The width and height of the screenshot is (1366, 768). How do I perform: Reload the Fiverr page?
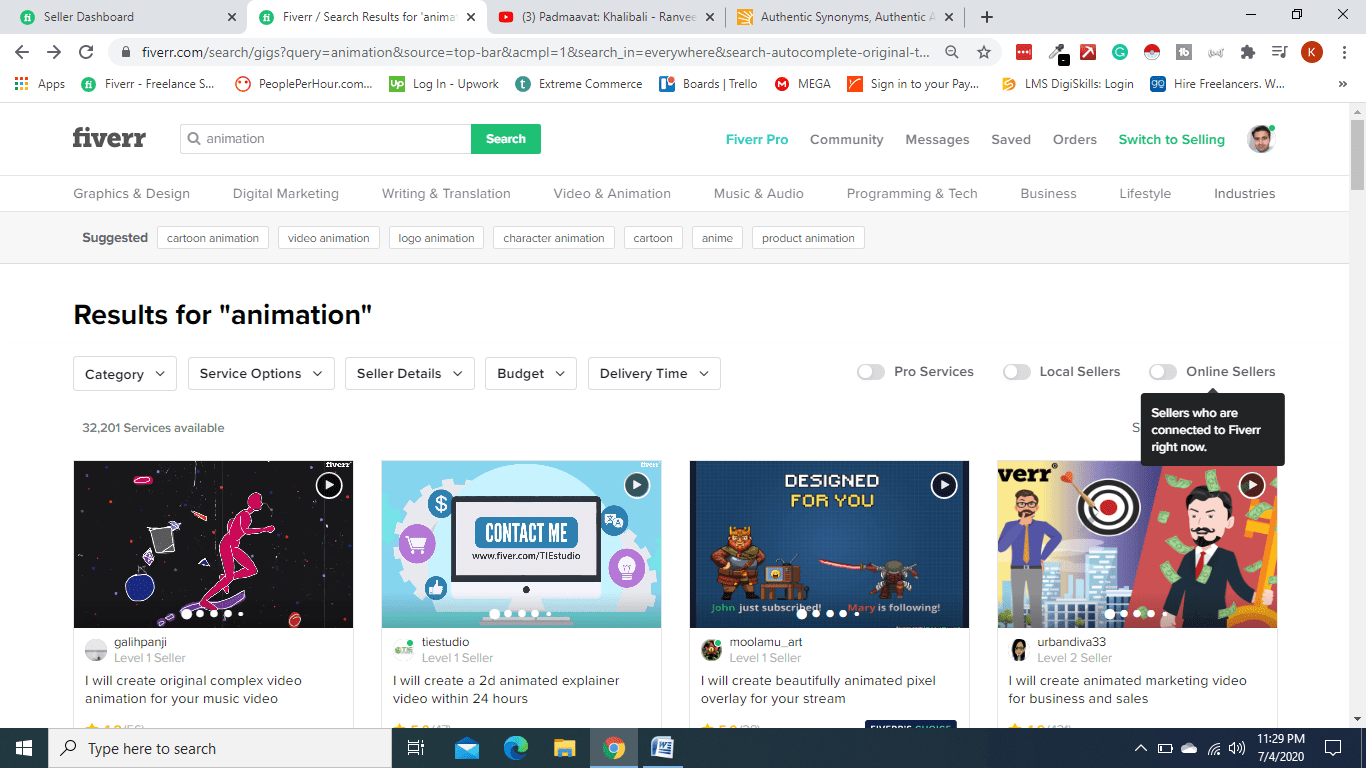point(86,52)
